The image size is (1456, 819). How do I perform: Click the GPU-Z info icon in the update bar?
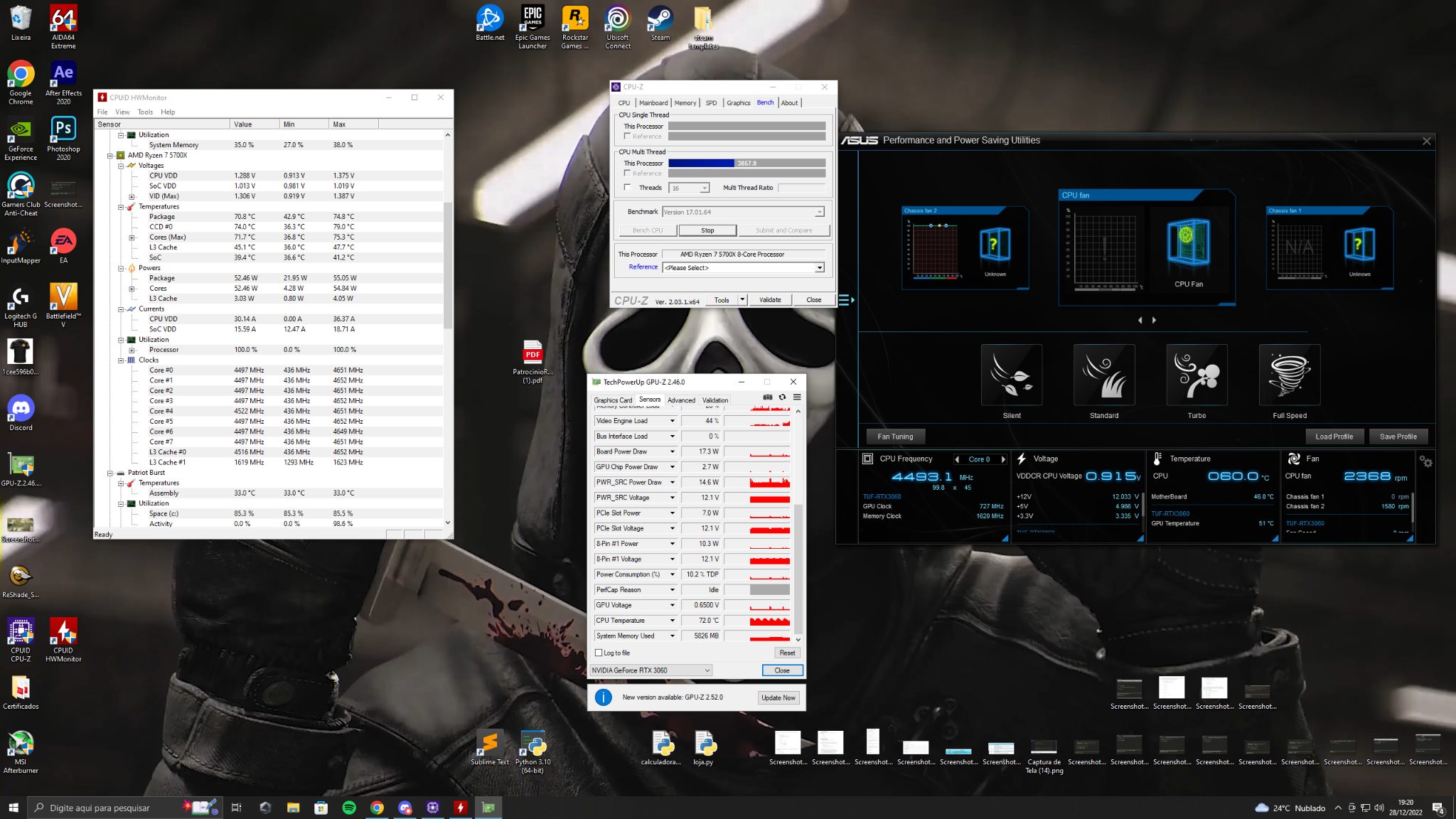point(603,697)
